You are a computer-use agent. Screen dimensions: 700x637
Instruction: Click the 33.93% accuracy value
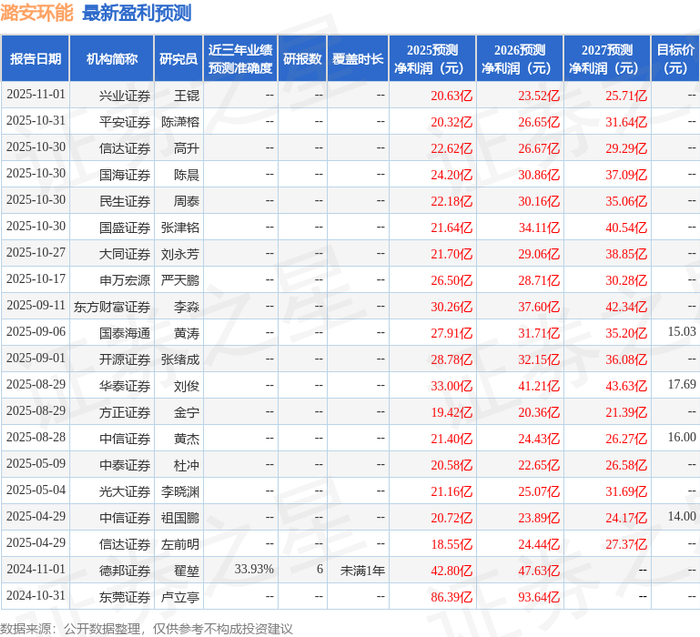(x=254, y=569)
